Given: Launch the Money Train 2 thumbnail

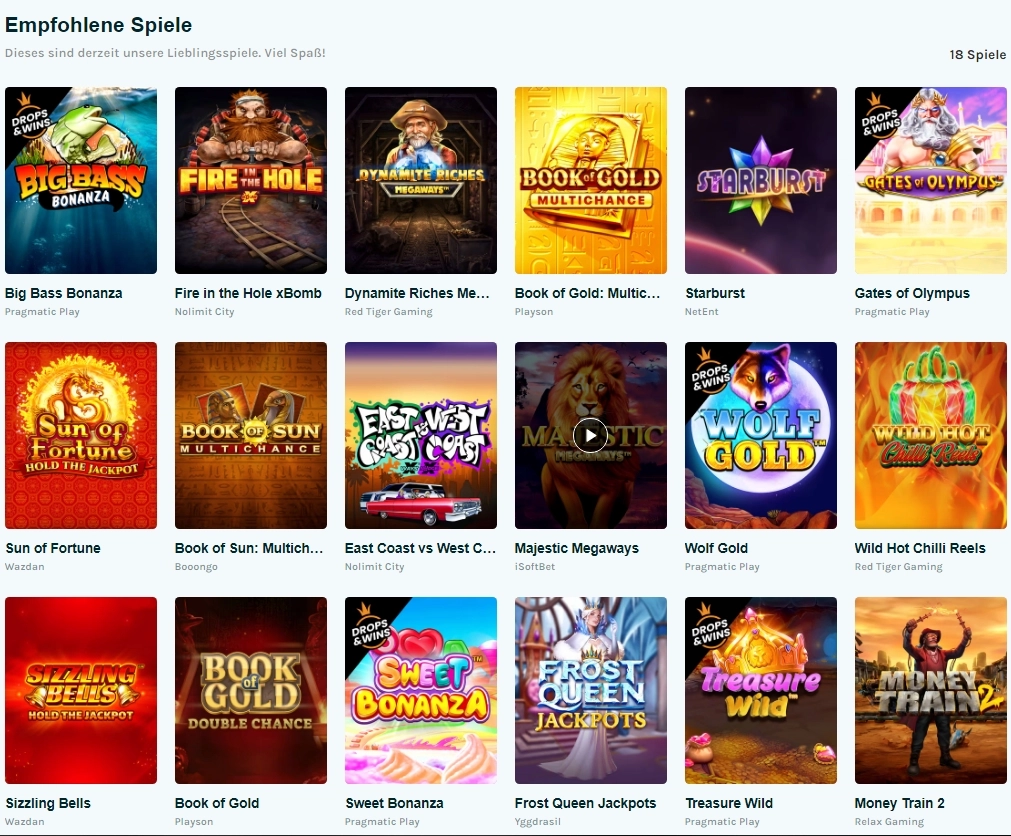Looking at the screenshot, I should [x=930, y=690].
